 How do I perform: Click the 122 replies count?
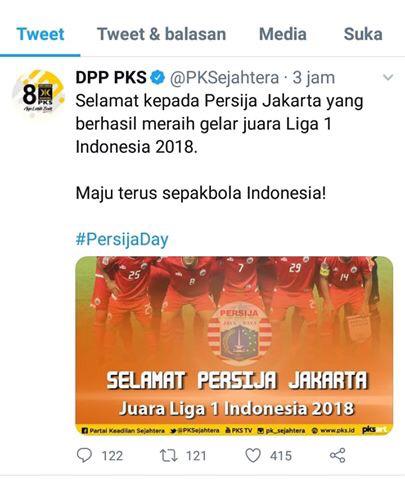(x=112, y=456)
